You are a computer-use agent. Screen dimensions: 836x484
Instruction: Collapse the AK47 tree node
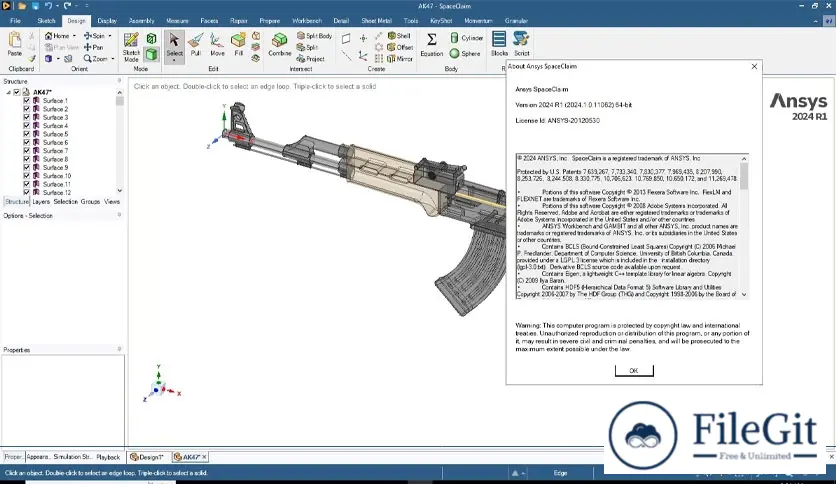9,92
